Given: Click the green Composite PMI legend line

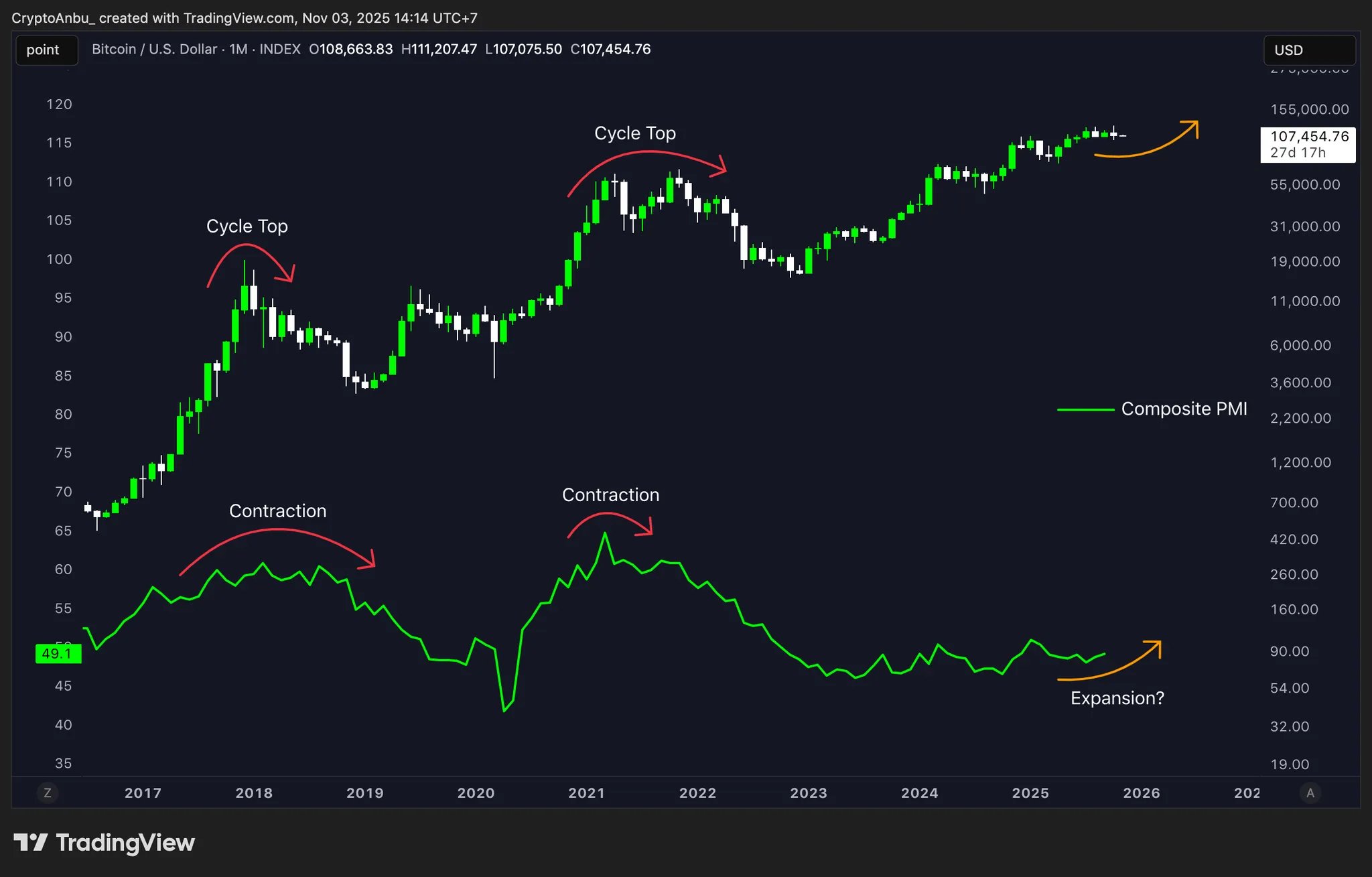Looking at the screenshot, I should click(x=1085, y=409).
